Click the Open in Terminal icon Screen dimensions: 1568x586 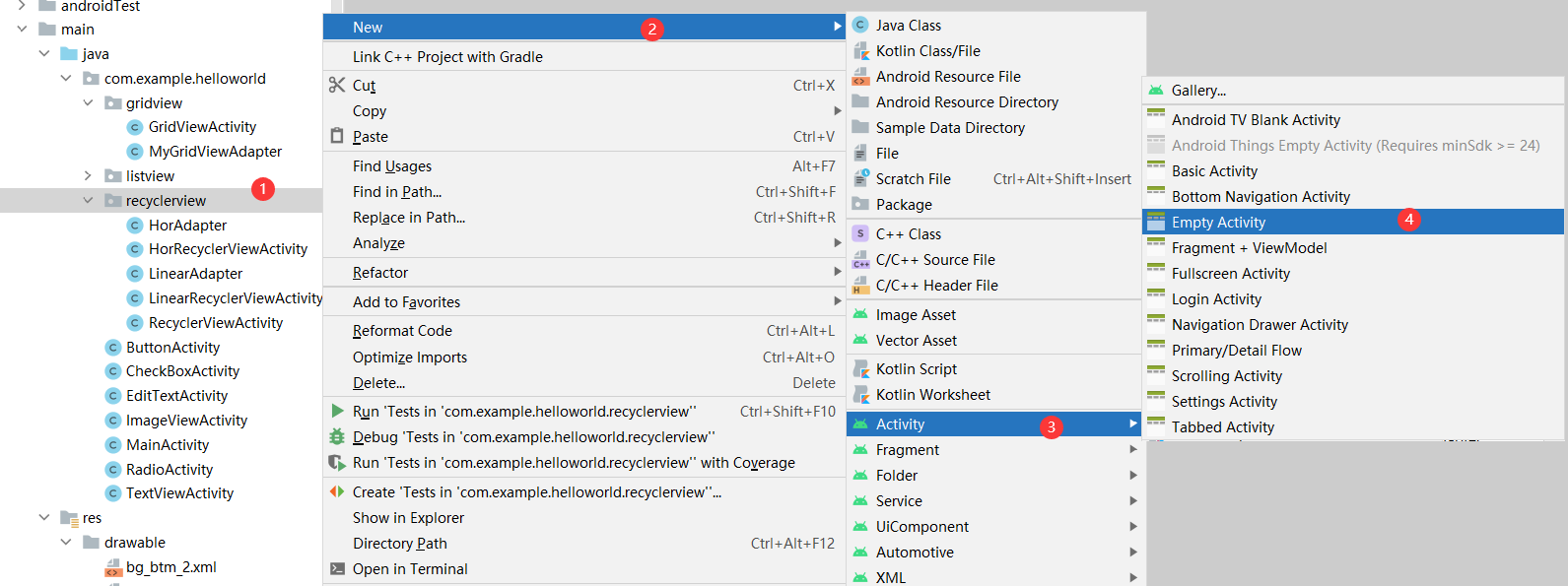click(337, 569)
